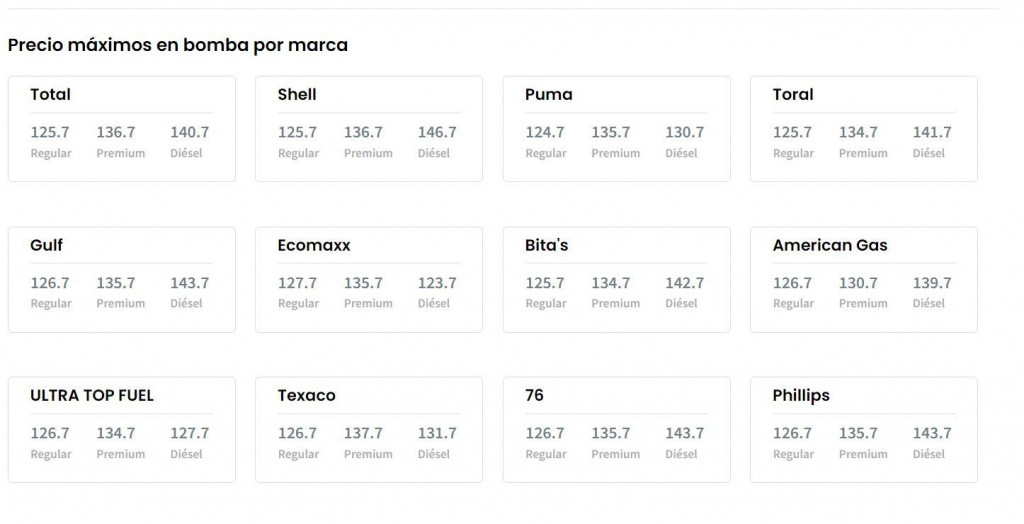Click ULTRA TOP FUEL Diésel price 127.7

click(189, 433)
